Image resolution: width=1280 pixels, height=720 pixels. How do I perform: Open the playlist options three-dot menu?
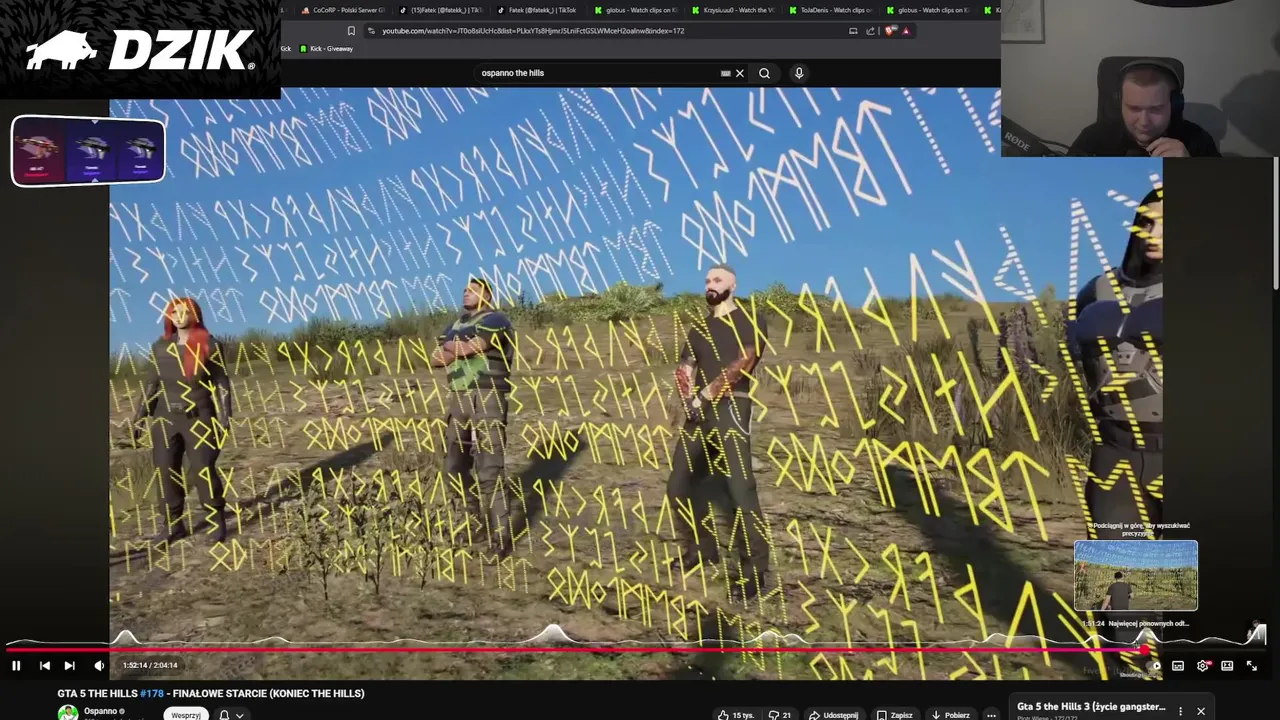pos(1180,711)
